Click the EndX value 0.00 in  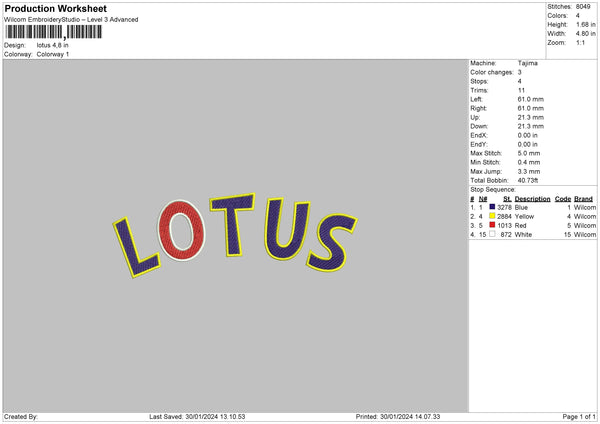pyautogui.click(x=528, y=135)
